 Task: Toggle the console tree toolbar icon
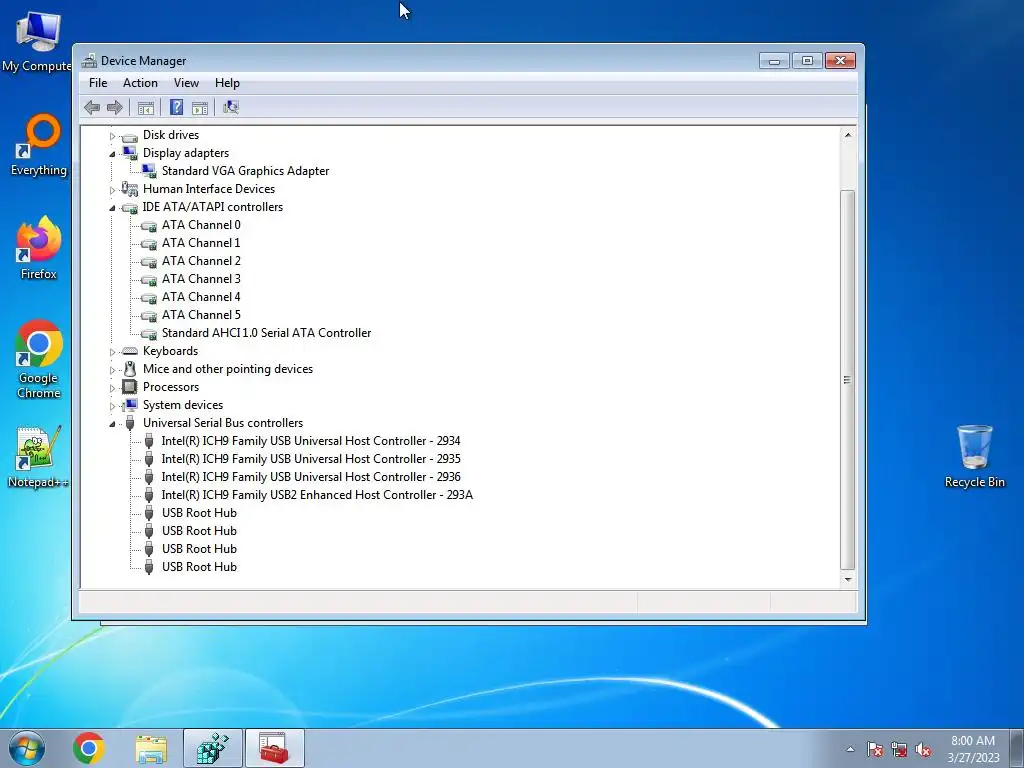click(x=146, y=108)
